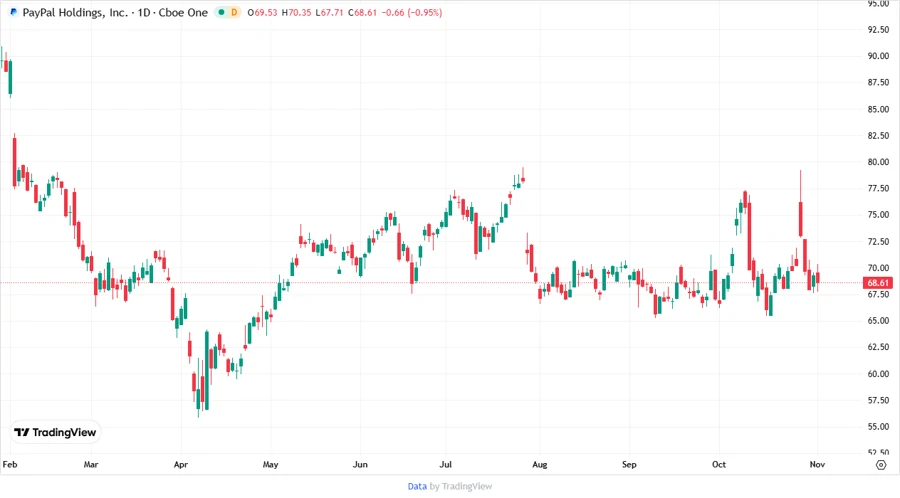Click the 75.00 price scale label
Viewport: 900px width, 498px height.
tap(878, 215)
